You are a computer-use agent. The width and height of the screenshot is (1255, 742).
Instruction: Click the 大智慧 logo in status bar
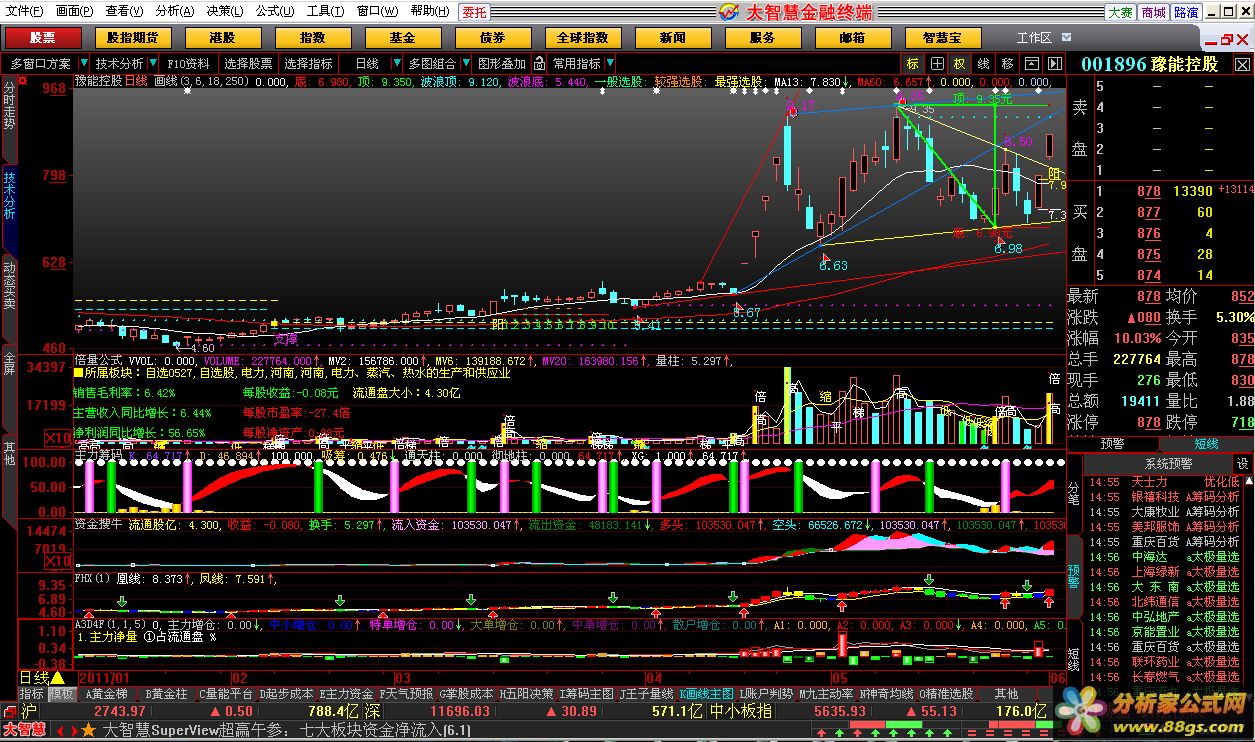24,731
